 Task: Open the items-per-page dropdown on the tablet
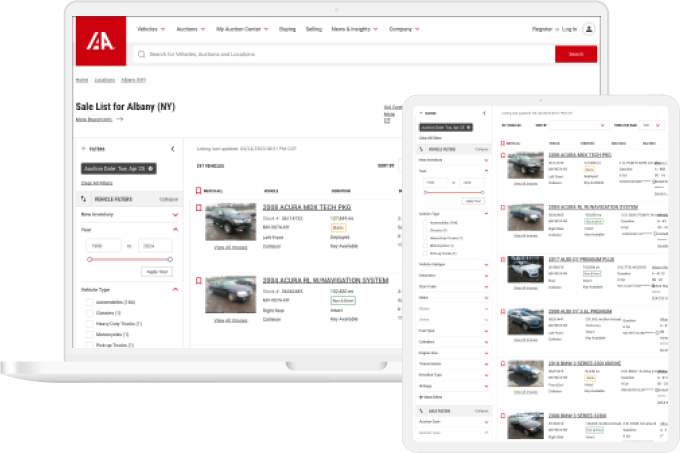pyautogui.click(x=652, y=125)
